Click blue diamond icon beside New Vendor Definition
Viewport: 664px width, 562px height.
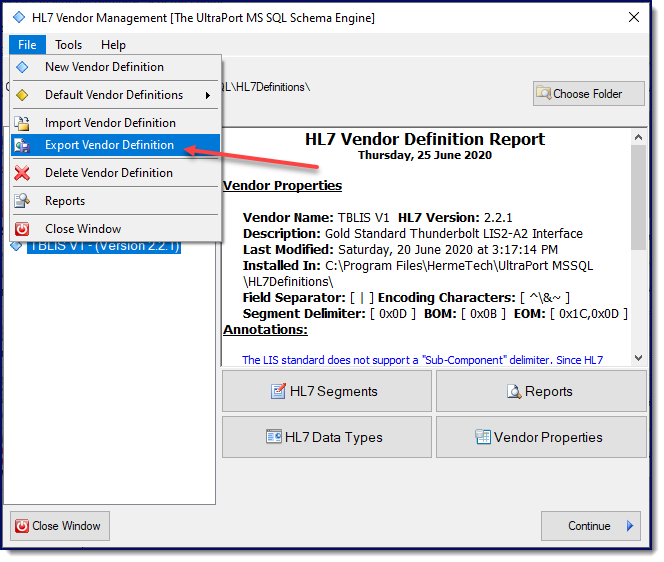22,67
